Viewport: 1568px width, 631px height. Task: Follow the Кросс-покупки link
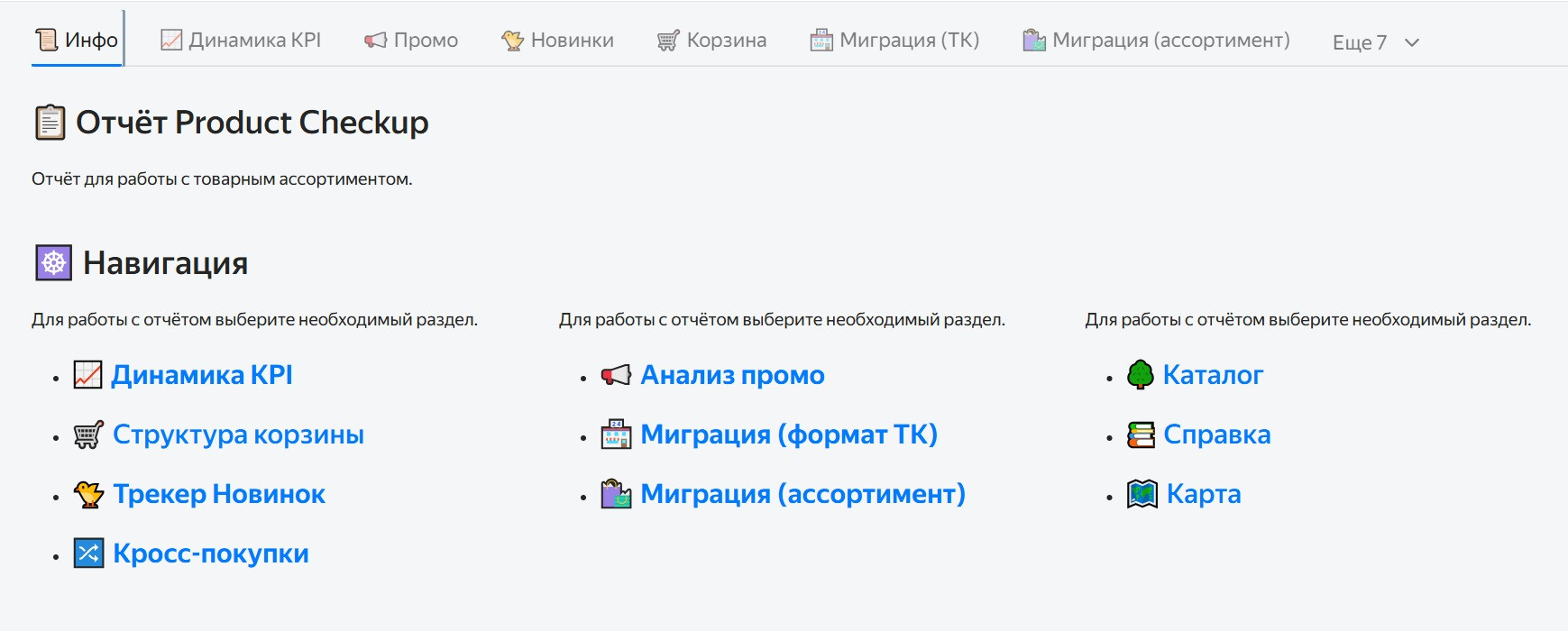tap(211, 553)
